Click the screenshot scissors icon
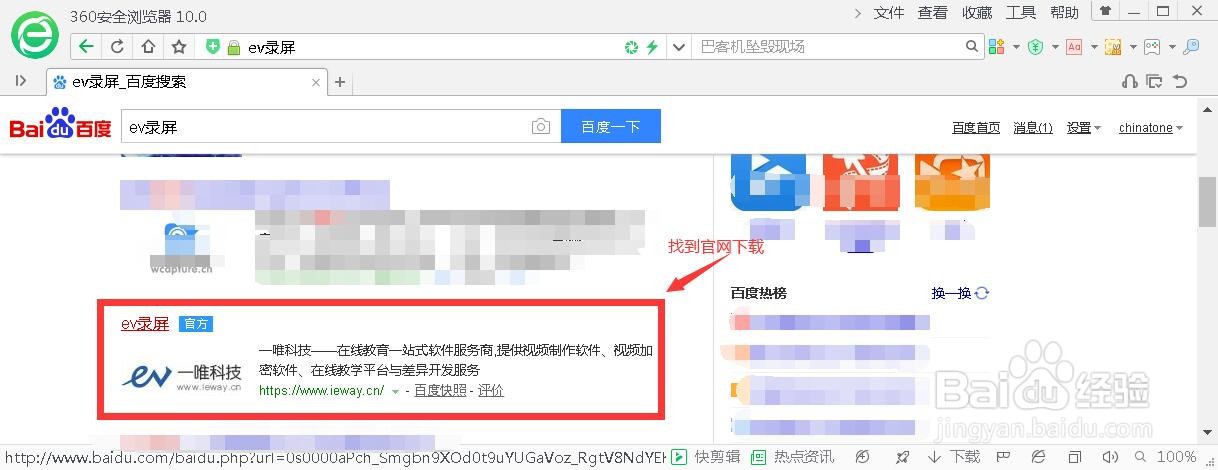This screenshot has width=1218, height=470. pos(1113,46)
